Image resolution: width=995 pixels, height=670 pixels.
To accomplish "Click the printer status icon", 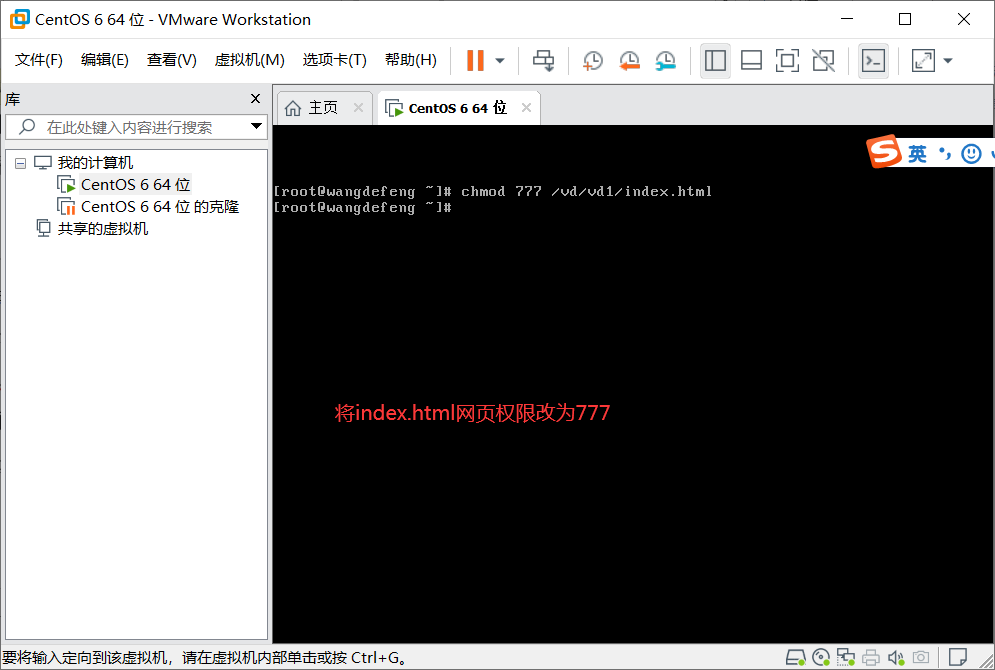I will (x=871, y=657).
